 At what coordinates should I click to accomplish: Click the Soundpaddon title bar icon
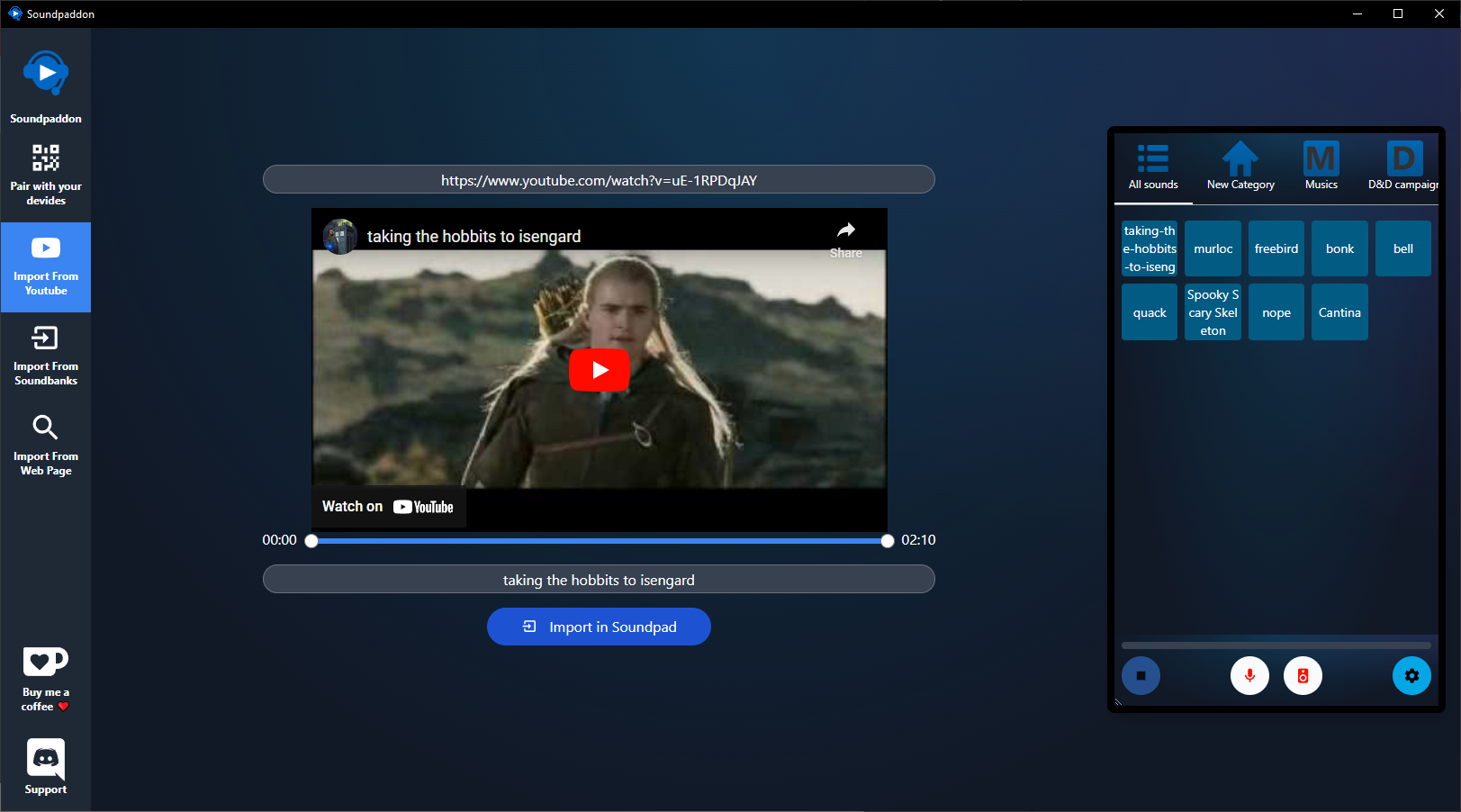15,14
